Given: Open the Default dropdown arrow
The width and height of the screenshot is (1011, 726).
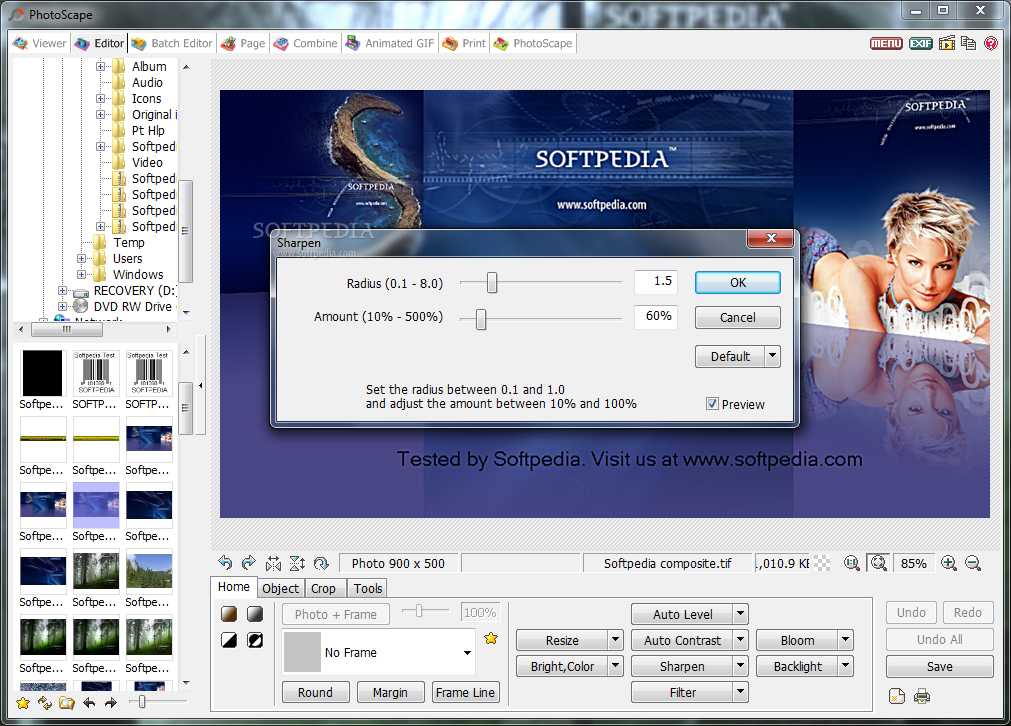Looking at the screenshot, I should [x=772, y=356].
